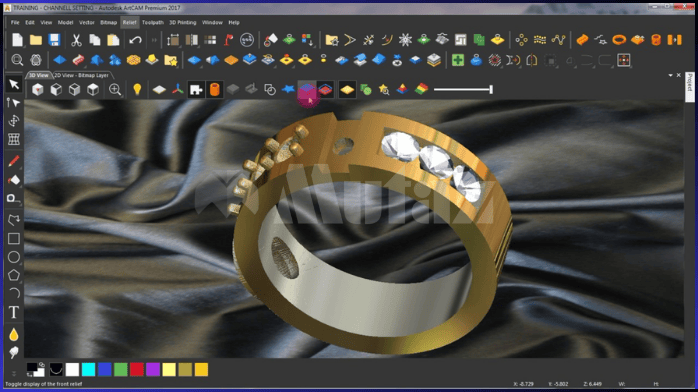
Task: Select the 3D View tab
Action: point(39,75)
